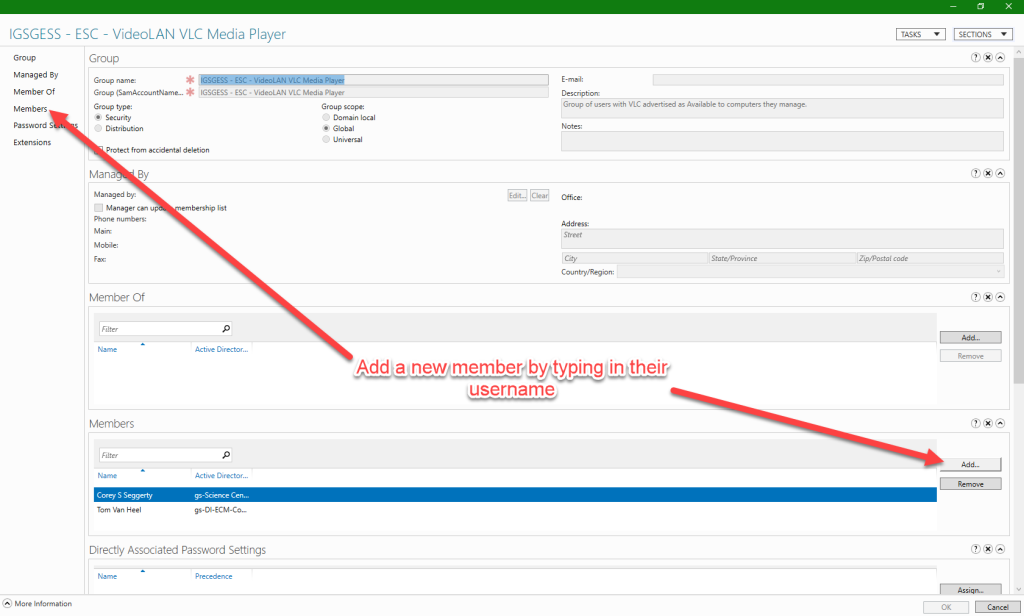
Task: Collapse the Member Of section
Action: point(1000,297)
